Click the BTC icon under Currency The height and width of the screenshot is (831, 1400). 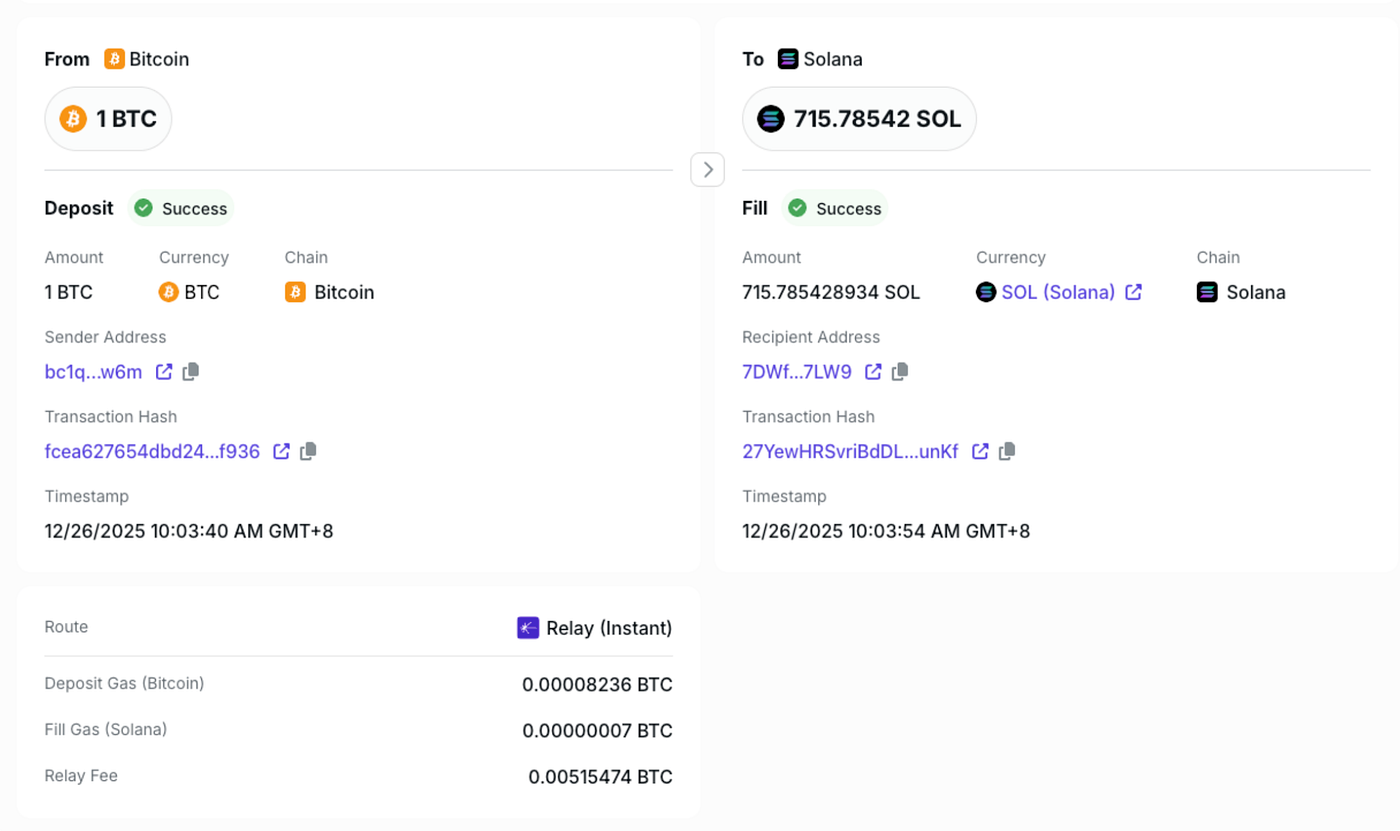(169, 292)
